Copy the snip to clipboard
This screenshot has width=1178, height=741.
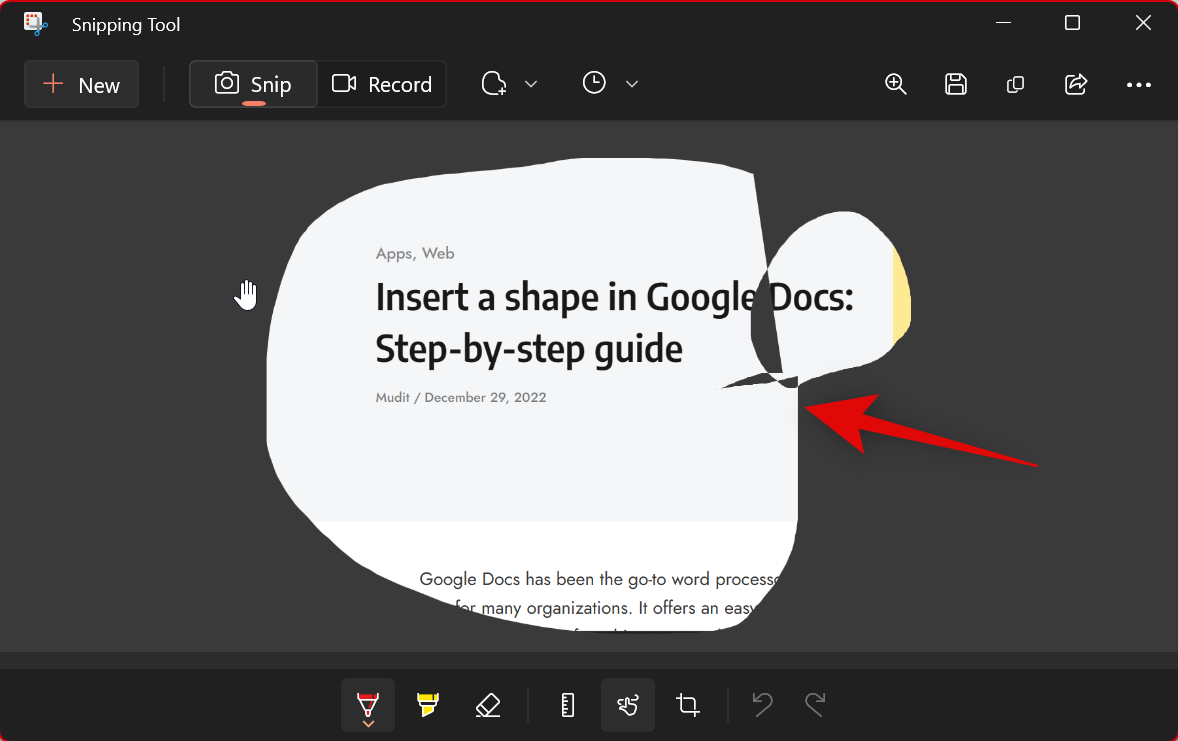coord(1015,85)
